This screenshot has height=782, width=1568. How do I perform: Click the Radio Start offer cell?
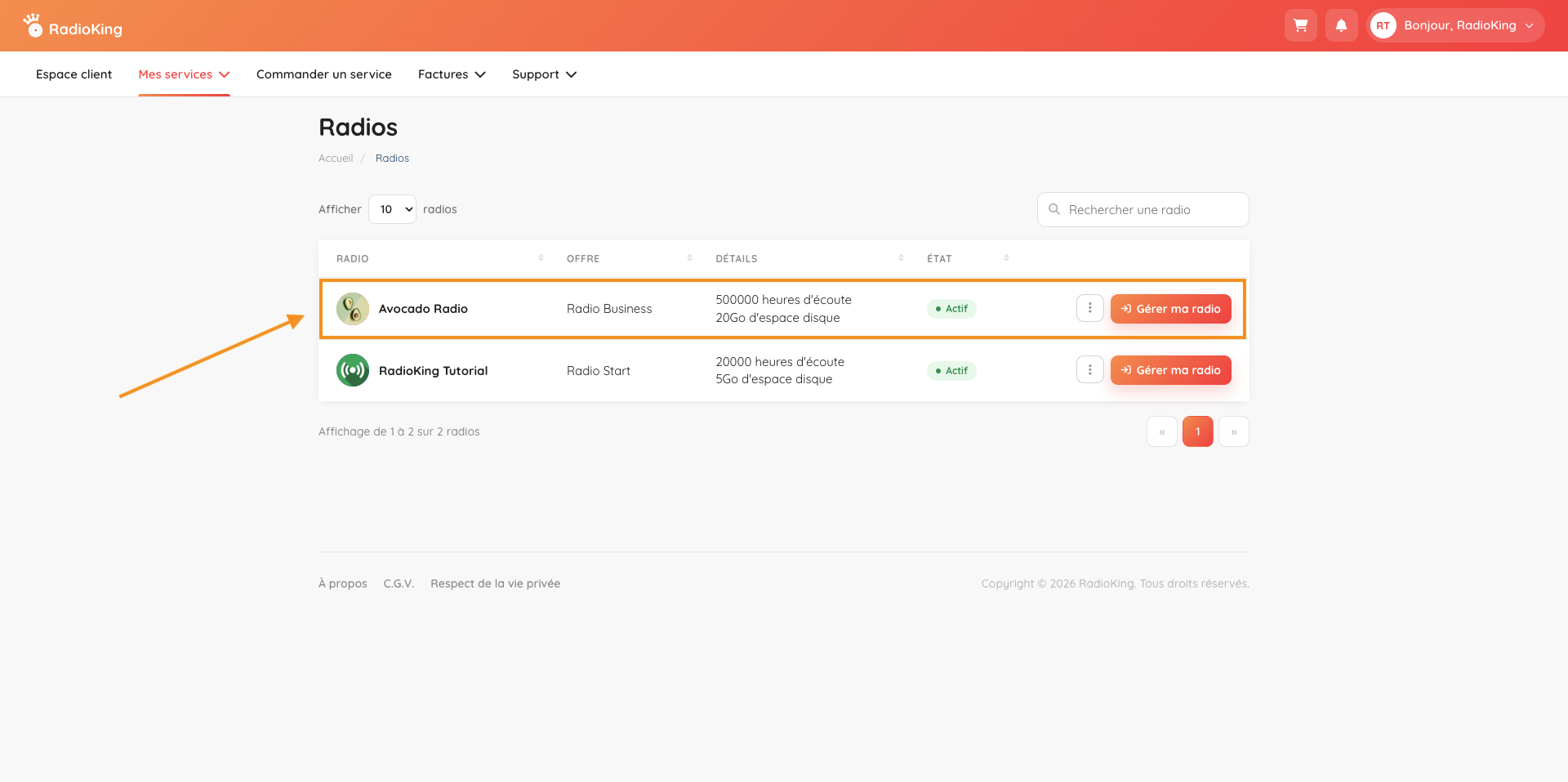coord(599,371)
